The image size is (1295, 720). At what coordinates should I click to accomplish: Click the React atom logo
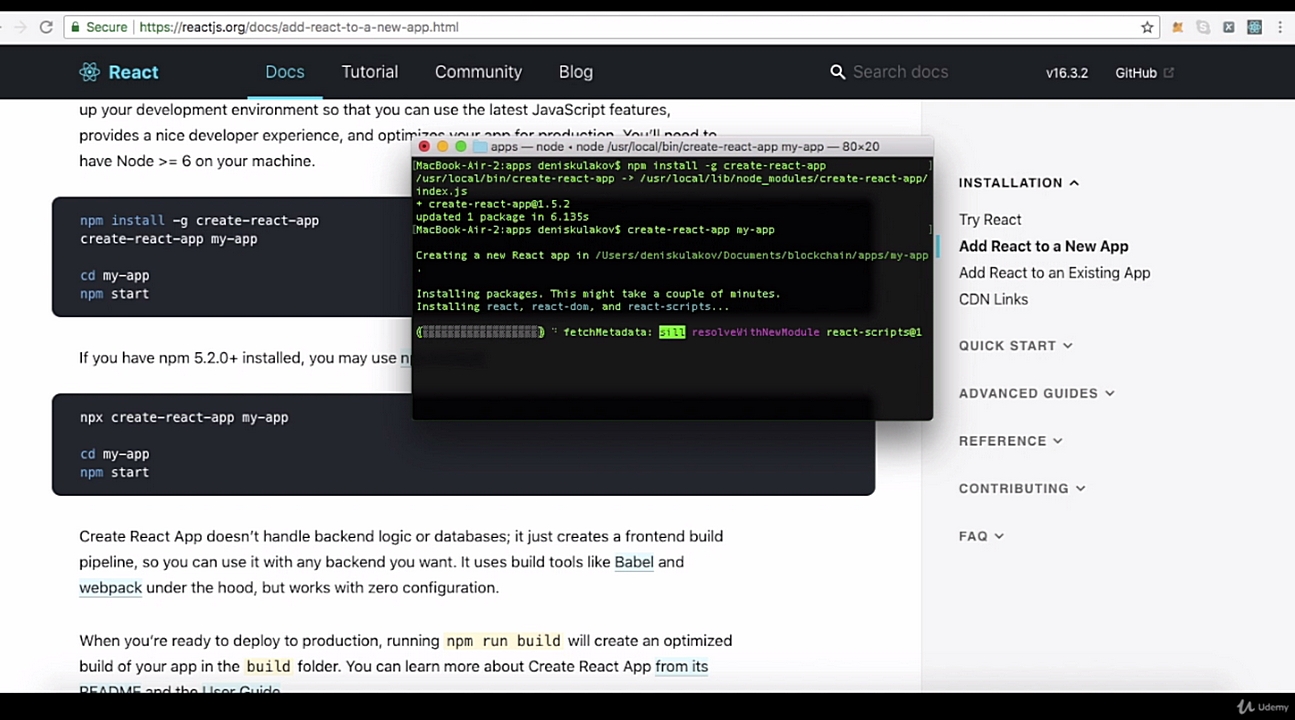coord(90,72)
